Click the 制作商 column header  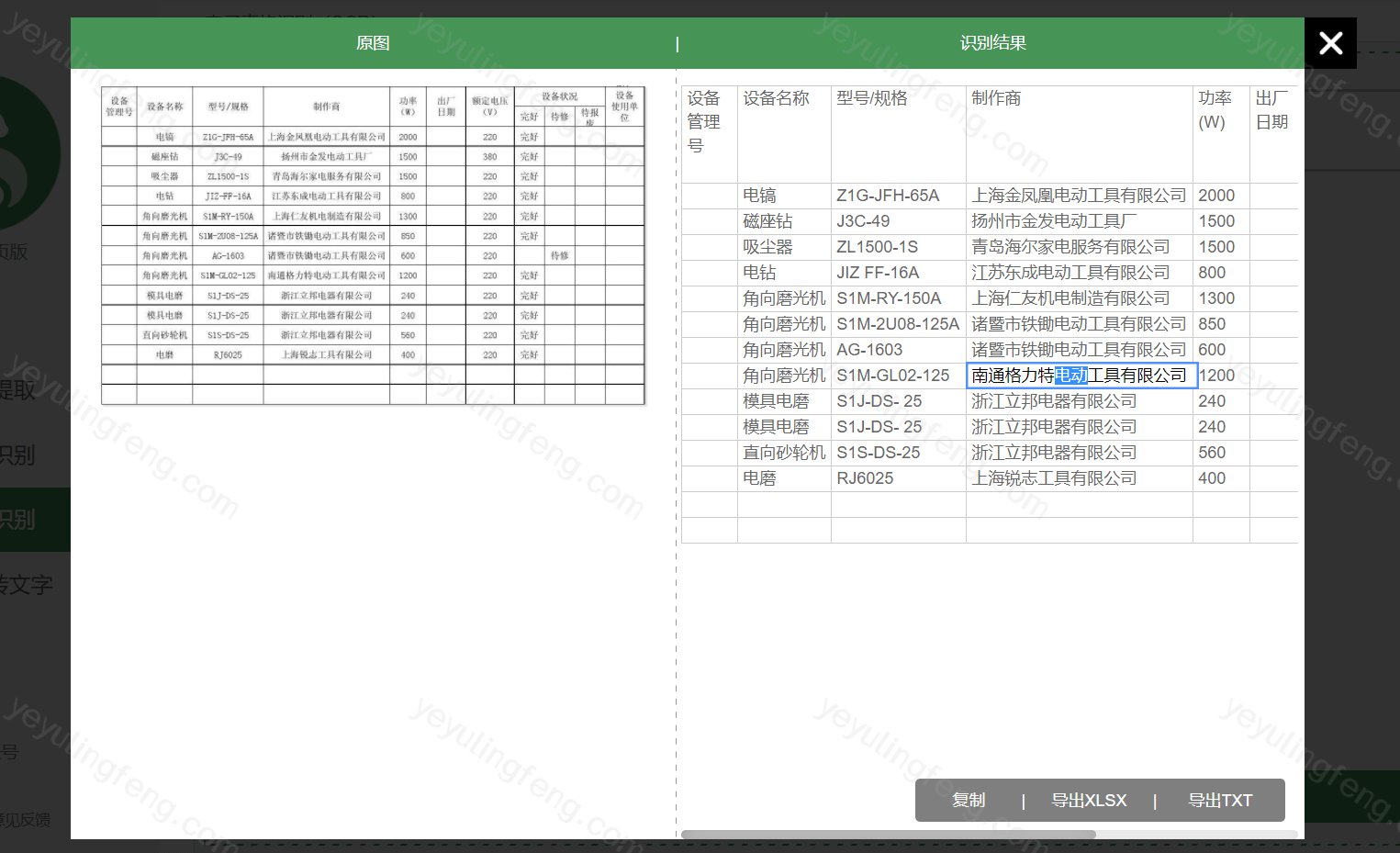[1080, 134]
